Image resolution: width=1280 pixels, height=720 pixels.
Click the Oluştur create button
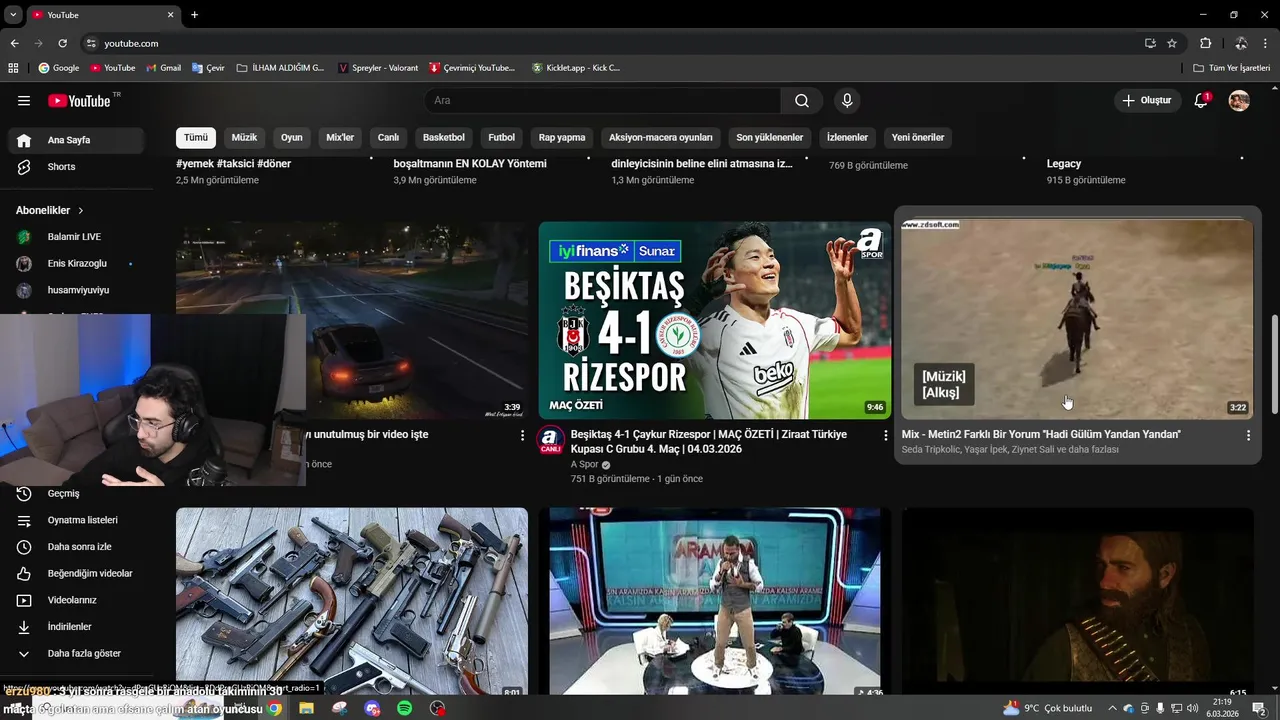click(1147, 101)
